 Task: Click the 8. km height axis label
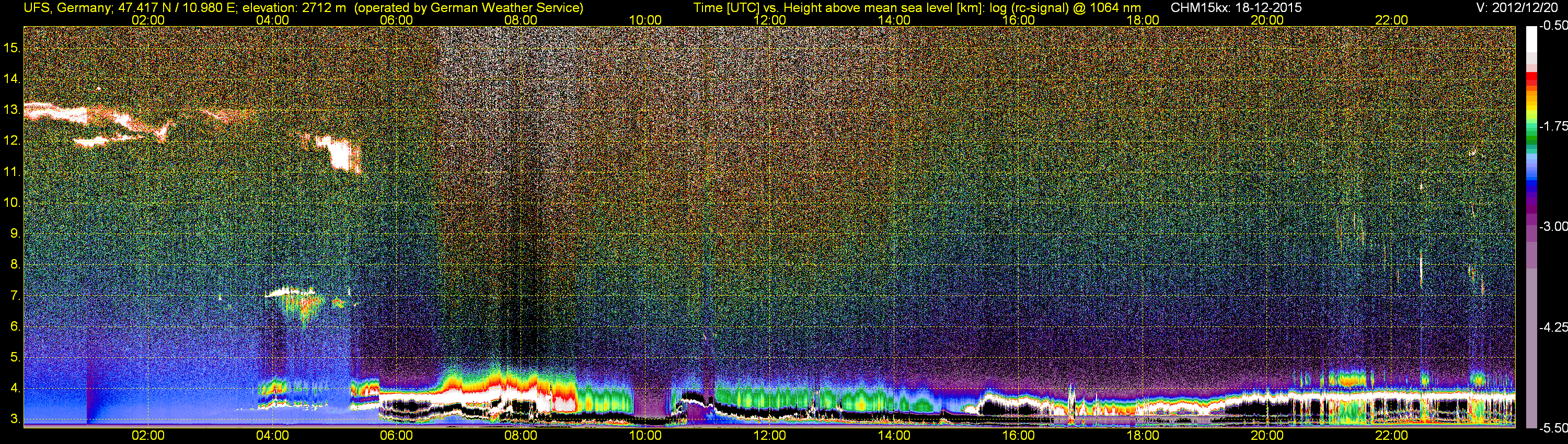[x=15, y=265]
